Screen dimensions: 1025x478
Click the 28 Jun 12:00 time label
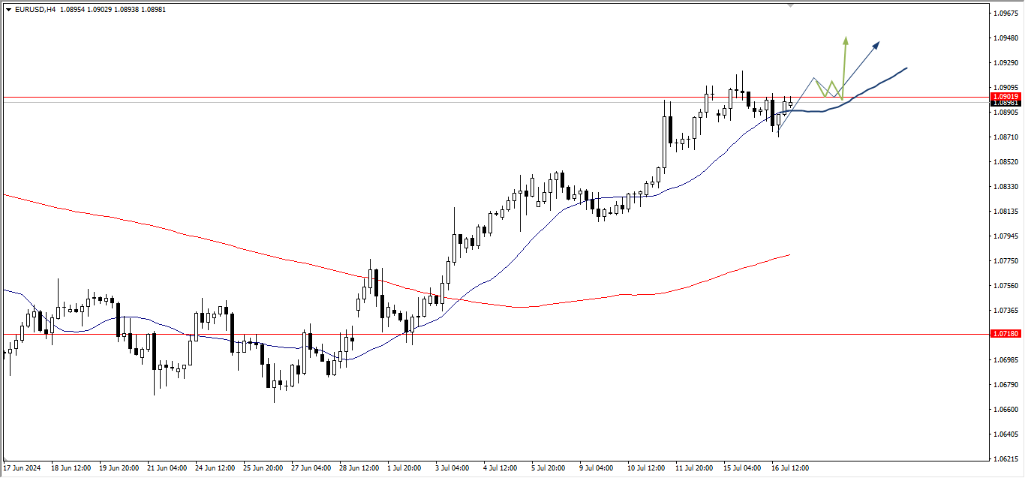pos(358,467)
